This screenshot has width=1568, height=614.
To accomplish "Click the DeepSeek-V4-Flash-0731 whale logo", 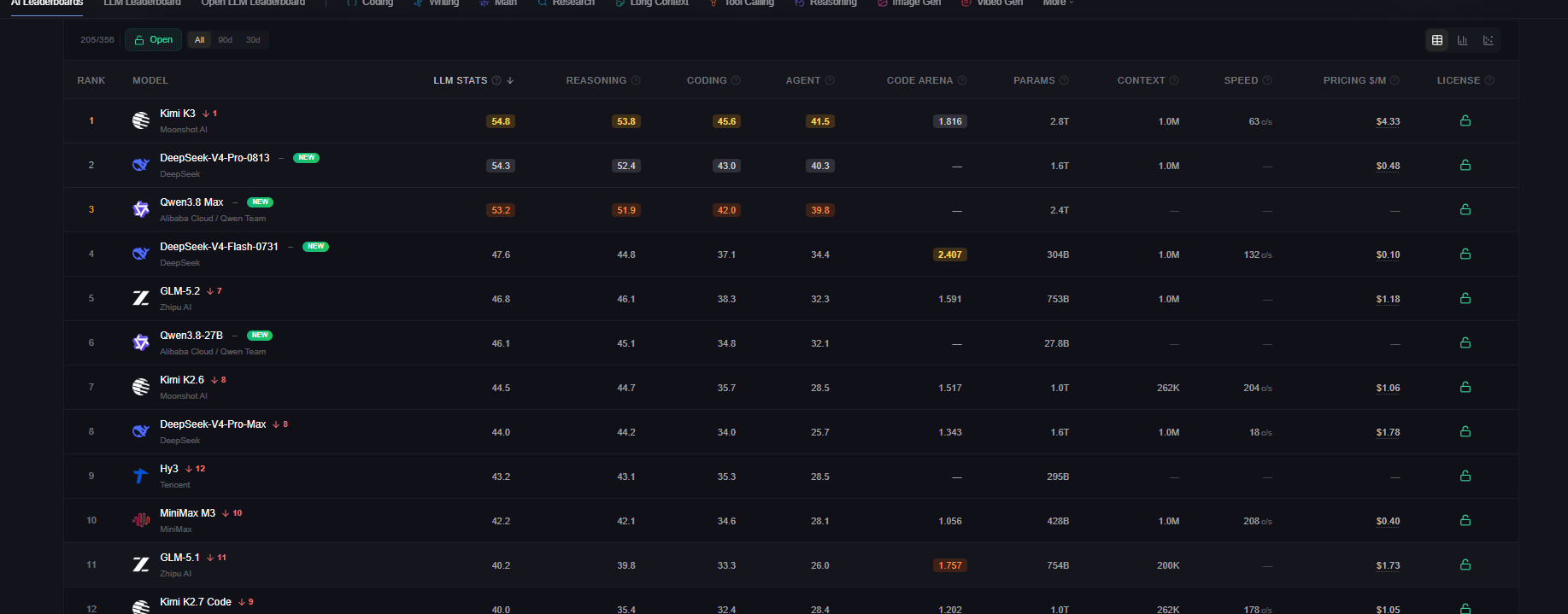I will [141, 254].
